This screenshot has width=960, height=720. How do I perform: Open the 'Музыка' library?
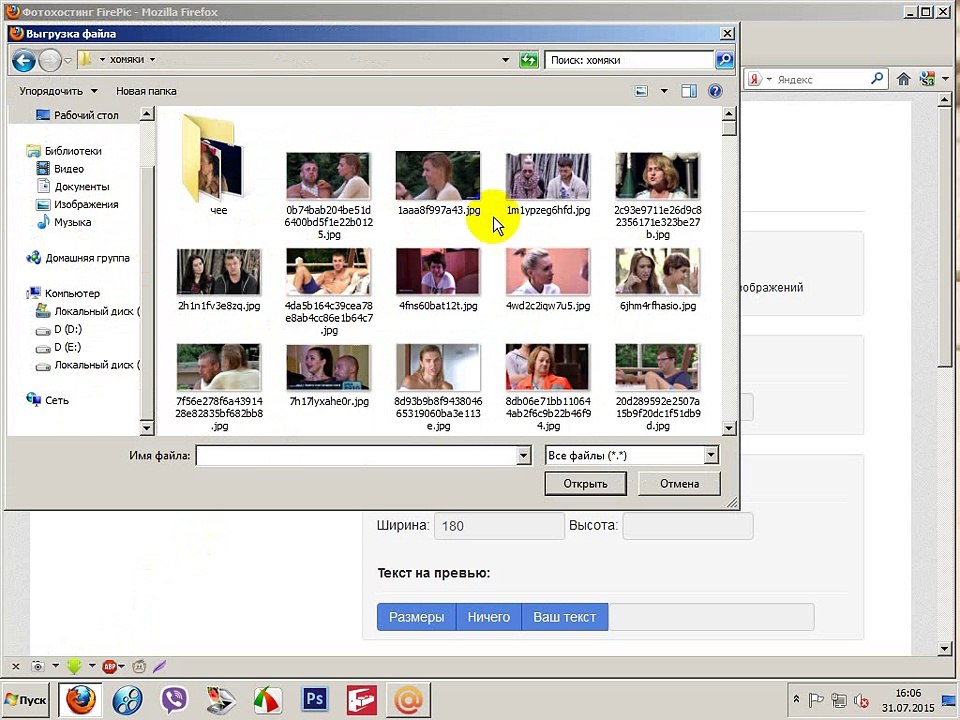(64, 222)
